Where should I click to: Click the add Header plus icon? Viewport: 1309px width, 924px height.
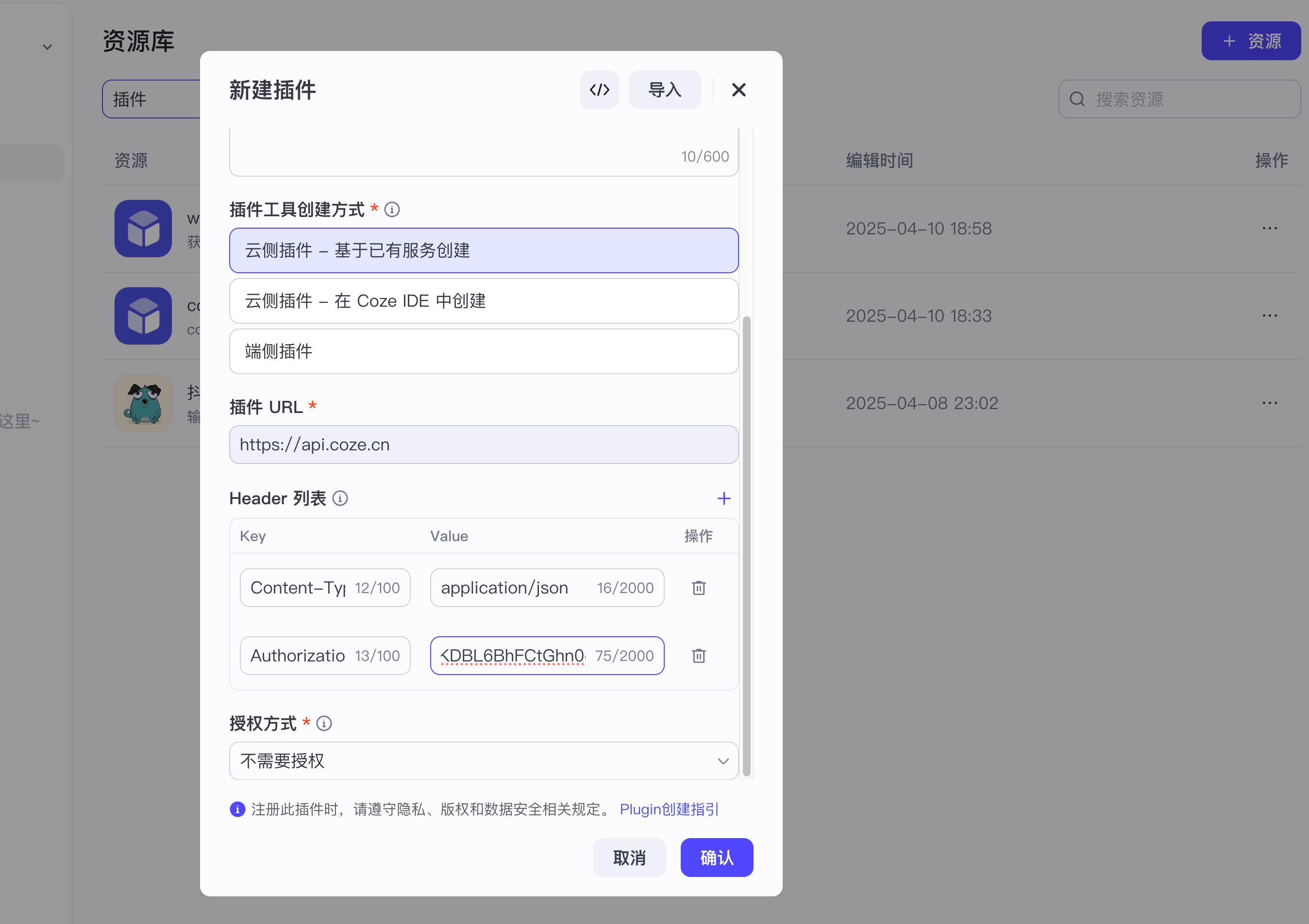click(x=723, y=498)
